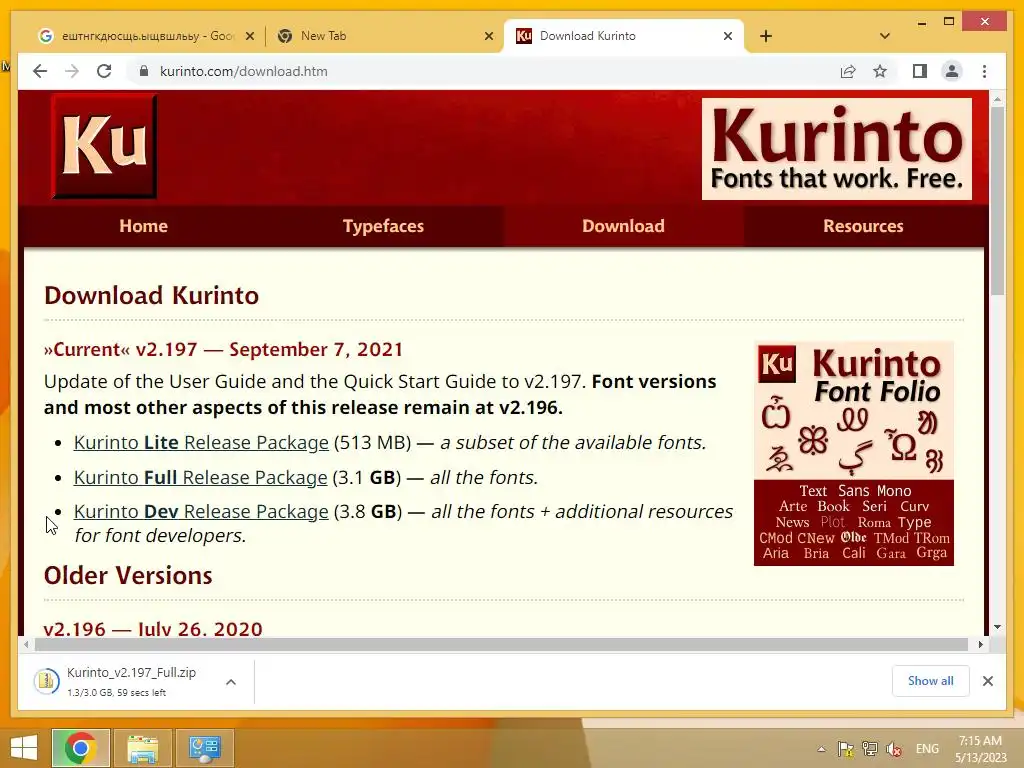This screenshot has width=1024, height=768.
Task: Download the Kurinto Full Release Package
Action: [x=200, y=477]
